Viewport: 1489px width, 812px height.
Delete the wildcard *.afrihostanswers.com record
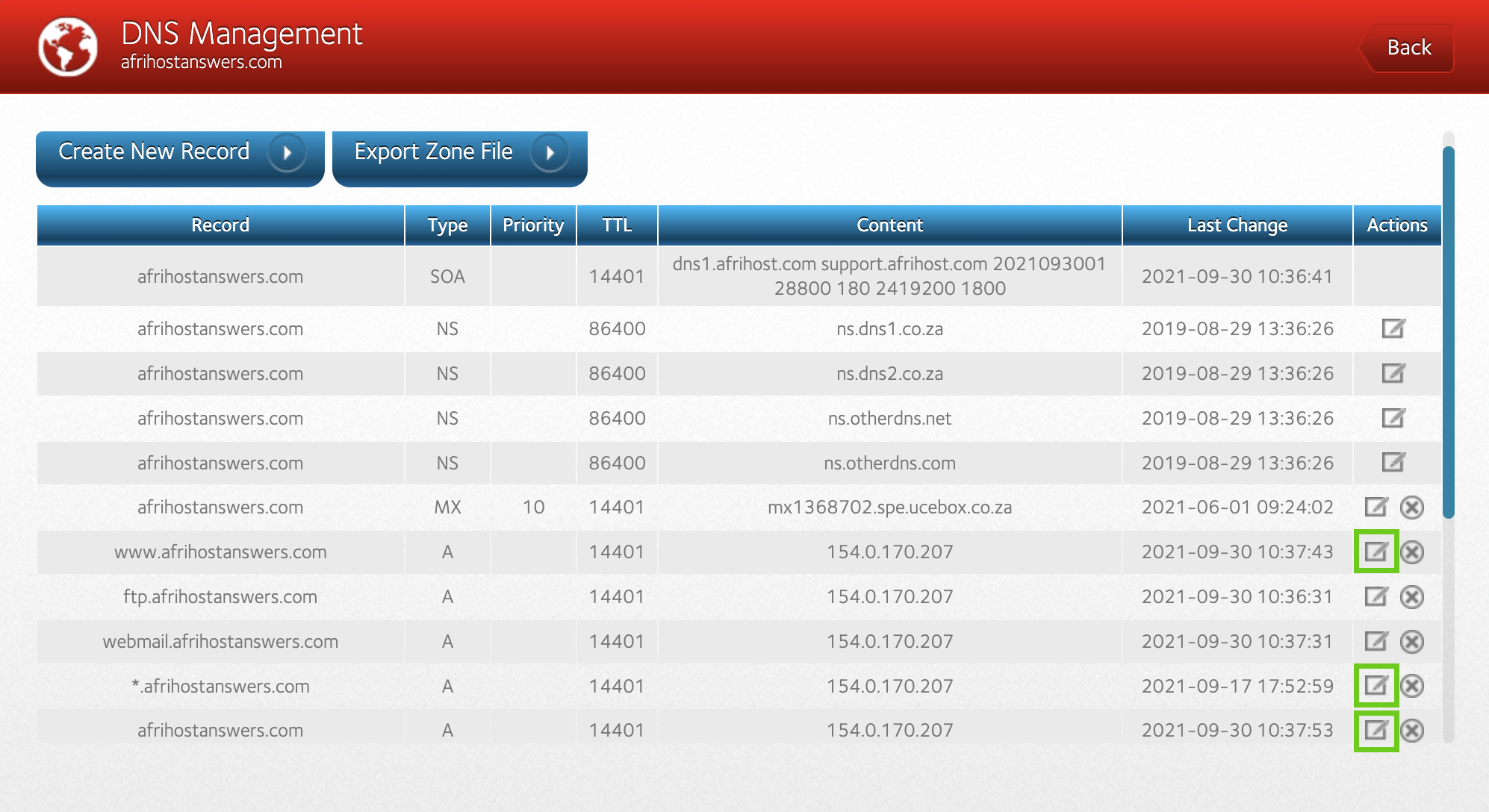[1411, 686]
